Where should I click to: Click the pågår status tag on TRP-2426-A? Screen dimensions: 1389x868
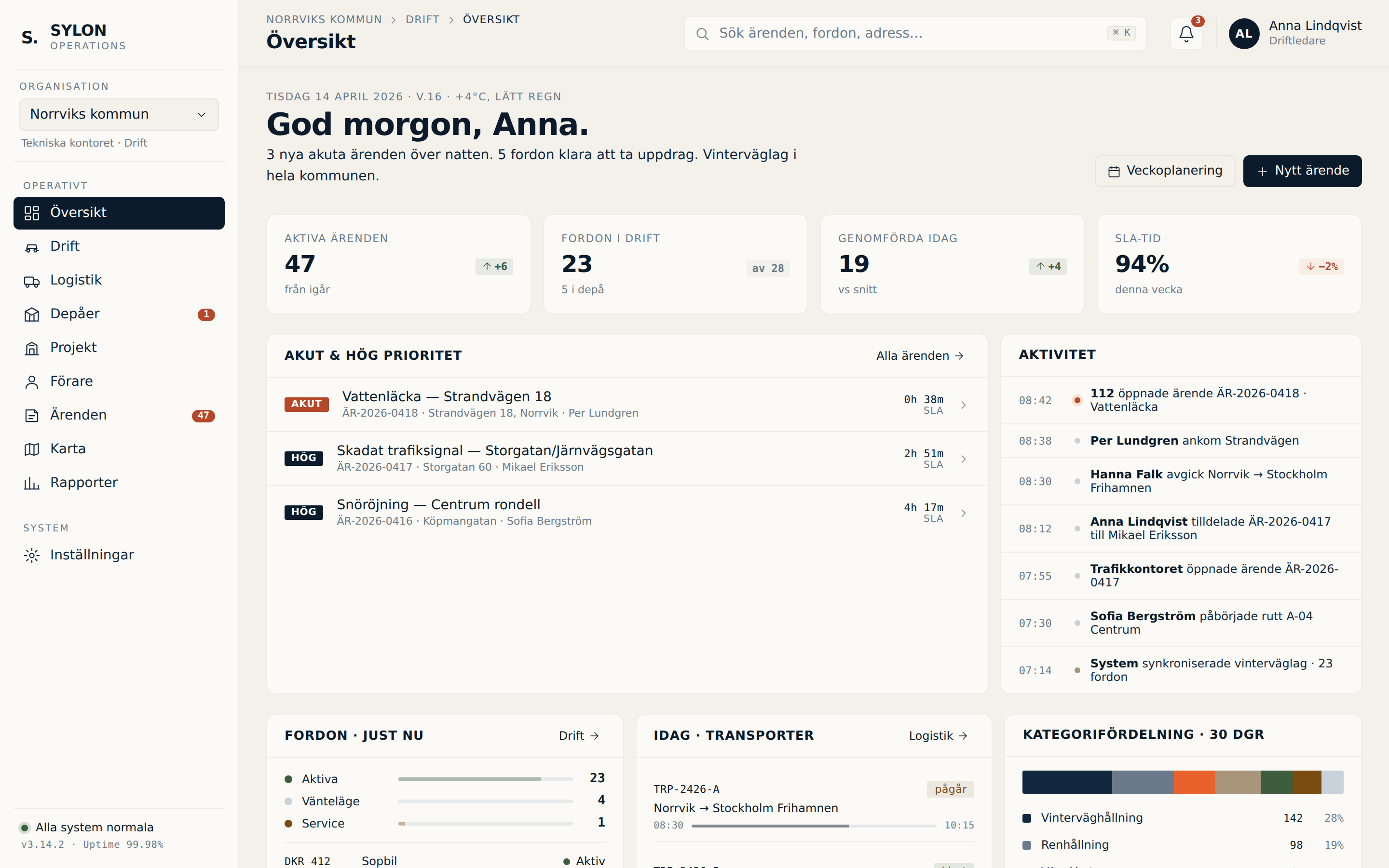[951, 789]
